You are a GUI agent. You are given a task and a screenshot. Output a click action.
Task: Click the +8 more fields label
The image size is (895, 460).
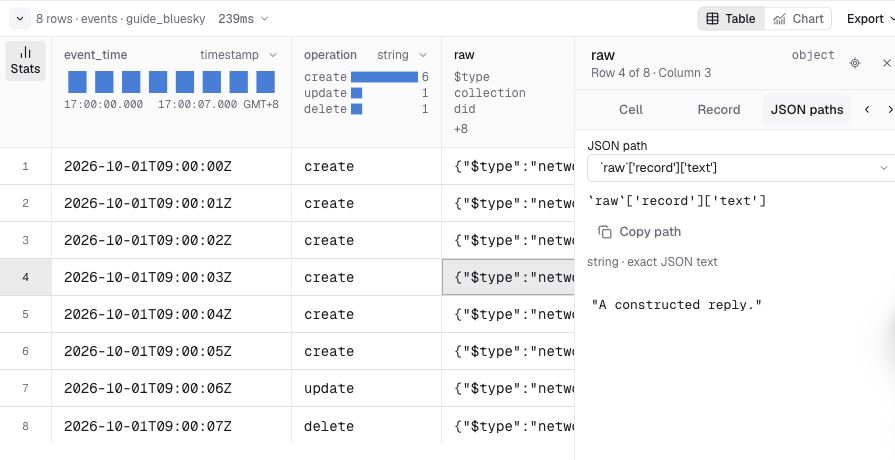coord(461,129)
